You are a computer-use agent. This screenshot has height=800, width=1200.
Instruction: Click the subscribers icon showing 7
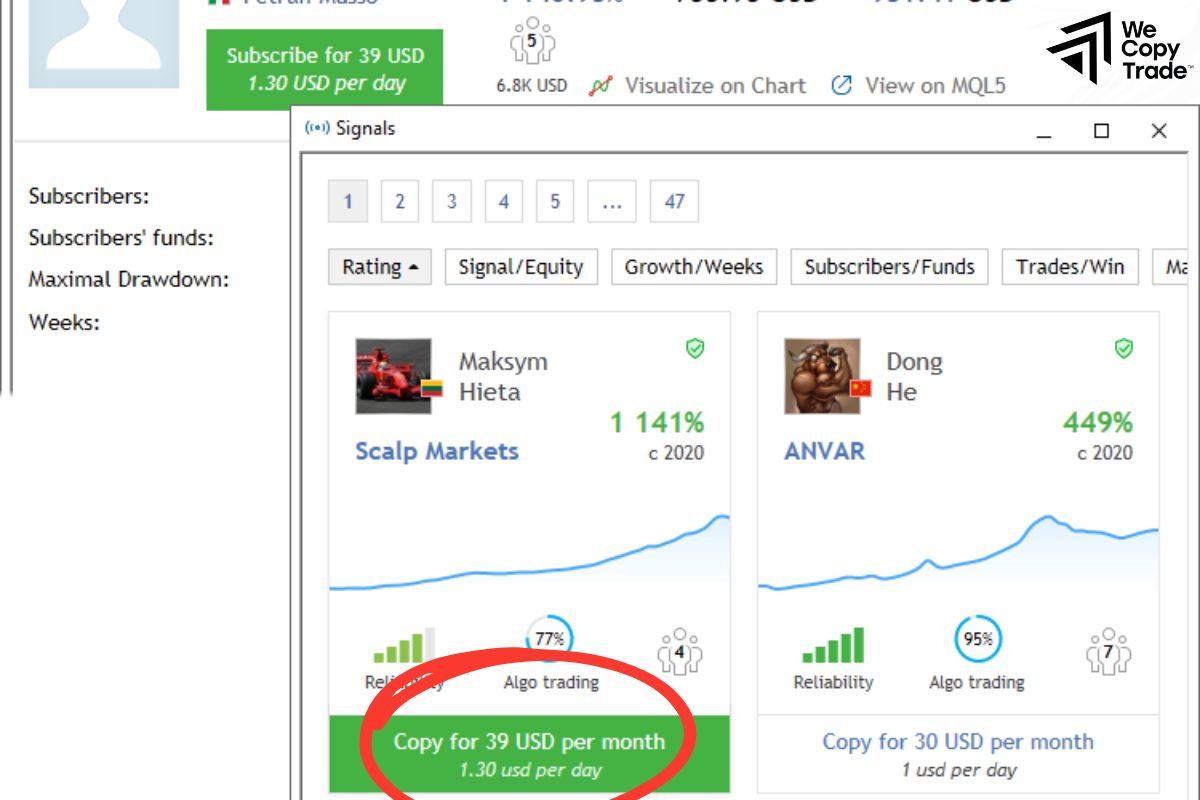pyautogui.click(x=1108, y=650)
